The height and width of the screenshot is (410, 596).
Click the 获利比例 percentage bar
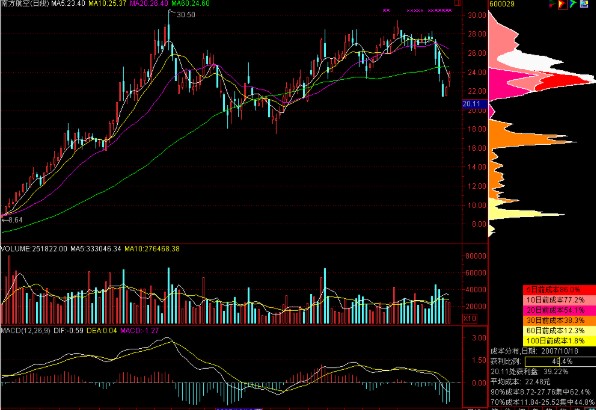(560, 361)
